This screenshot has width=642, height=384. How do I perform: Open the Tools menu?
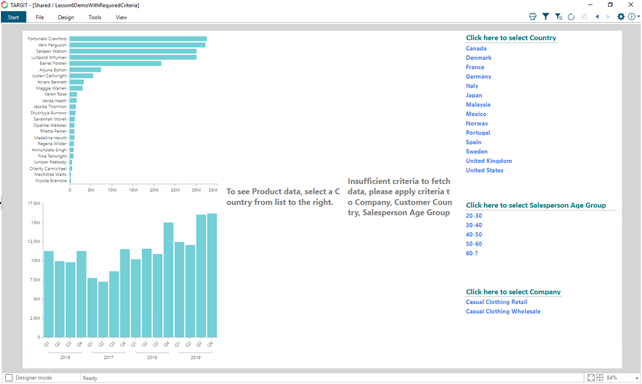tap(95, 17)
